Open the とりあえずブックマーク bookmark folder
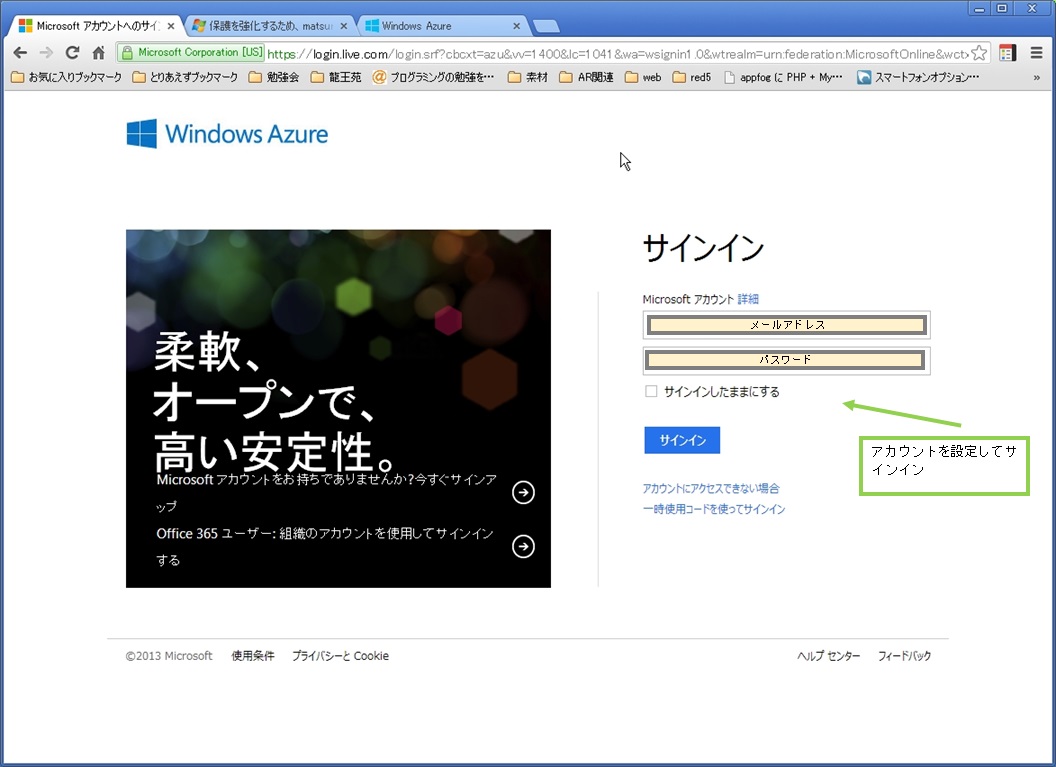This screenshot has height=767, width=1056. pyautogui.click(x=185, y=77)
